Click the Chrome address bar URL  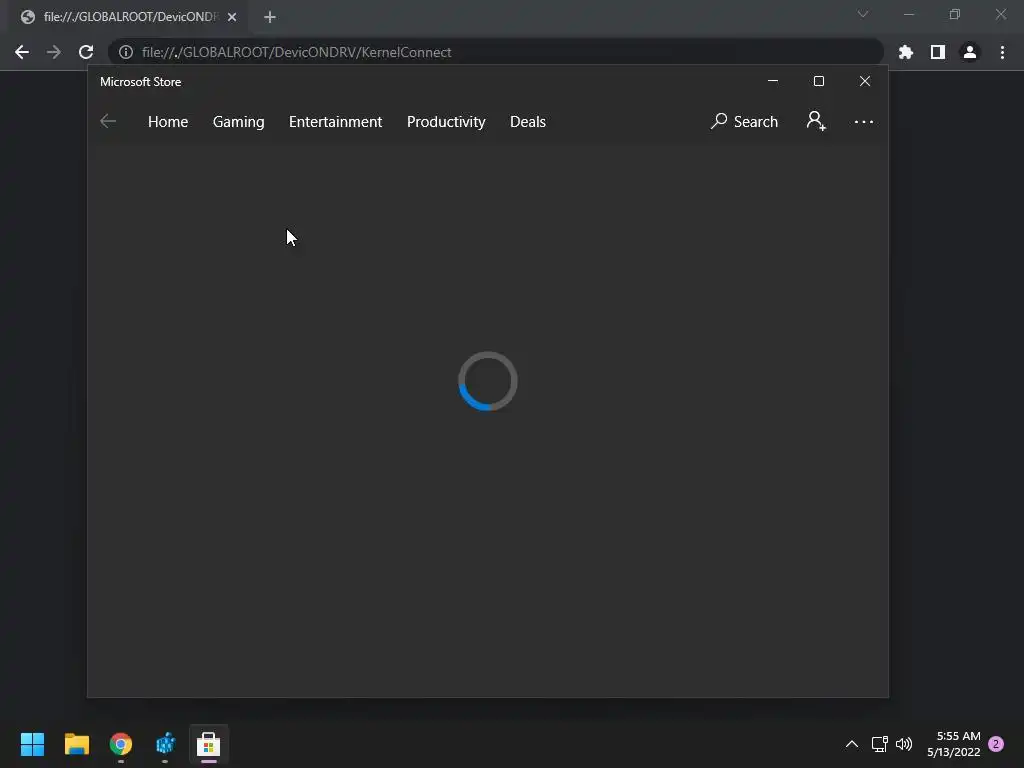point(296,52)
